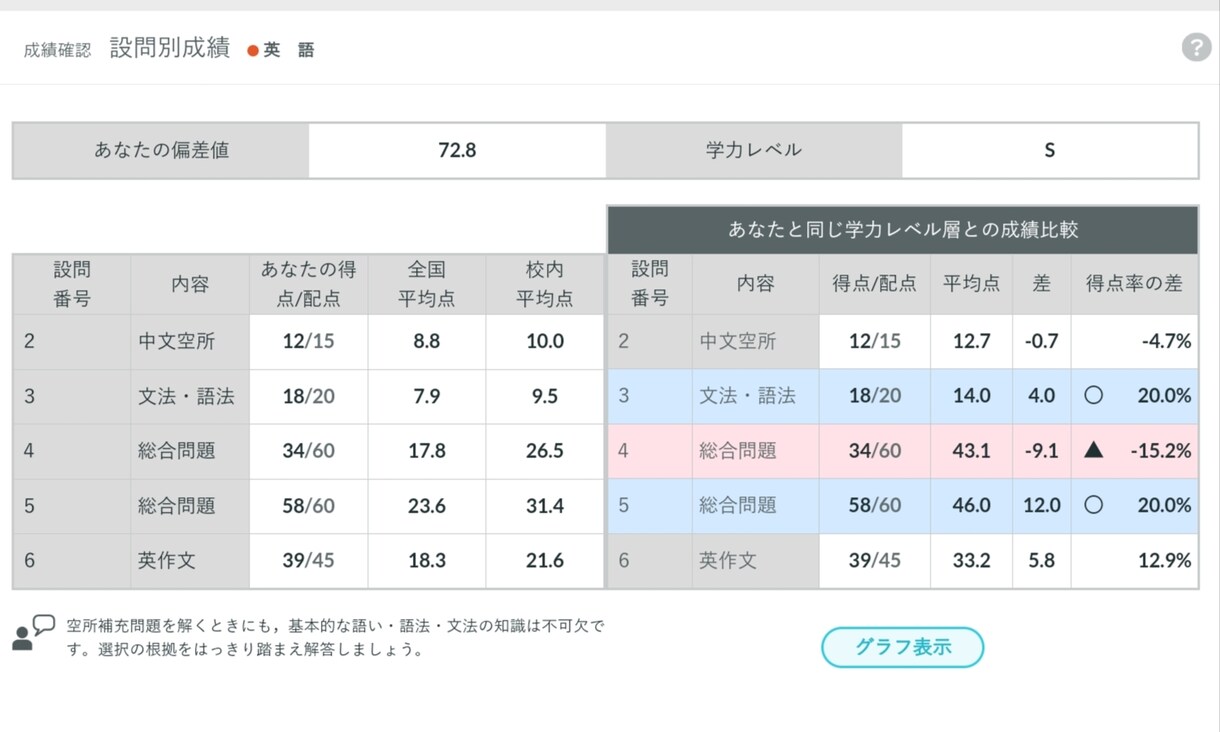Click the 得点率の差 column header
This screenshot has width=1220, height=732.
tap(1134, 284)
